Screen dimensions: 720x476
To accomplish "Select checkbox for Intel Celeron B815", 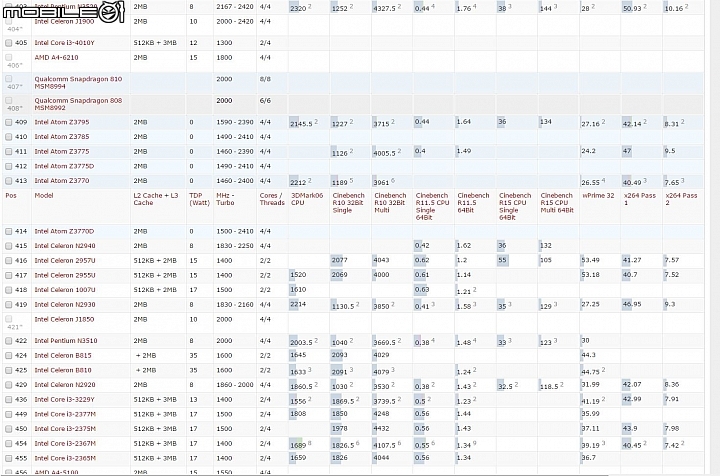I will 8,355.
